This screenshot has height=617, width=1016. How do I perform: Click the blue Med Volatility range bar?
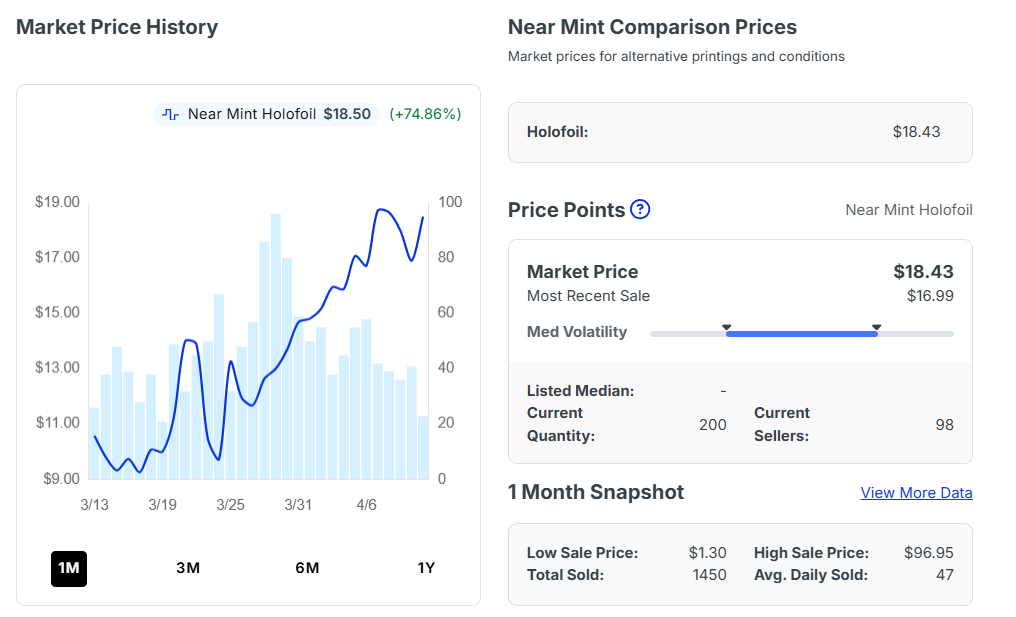(800, 333)
